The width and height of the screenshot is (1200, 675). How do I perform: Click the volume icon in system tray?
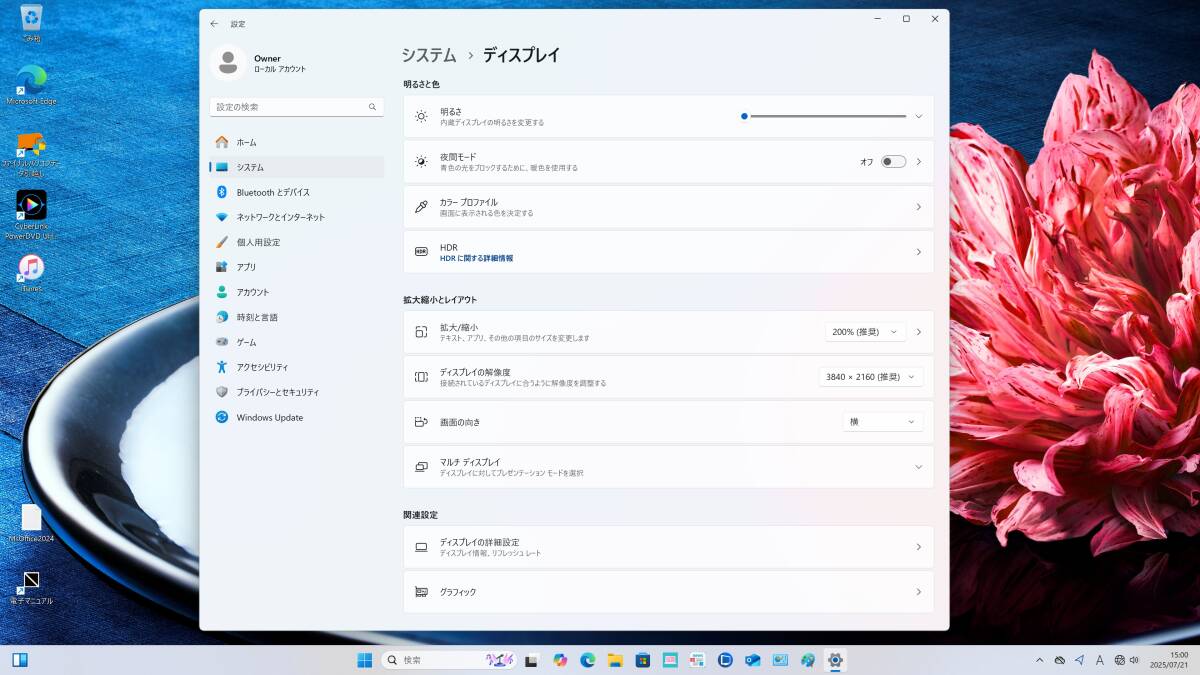point(1134,660)
